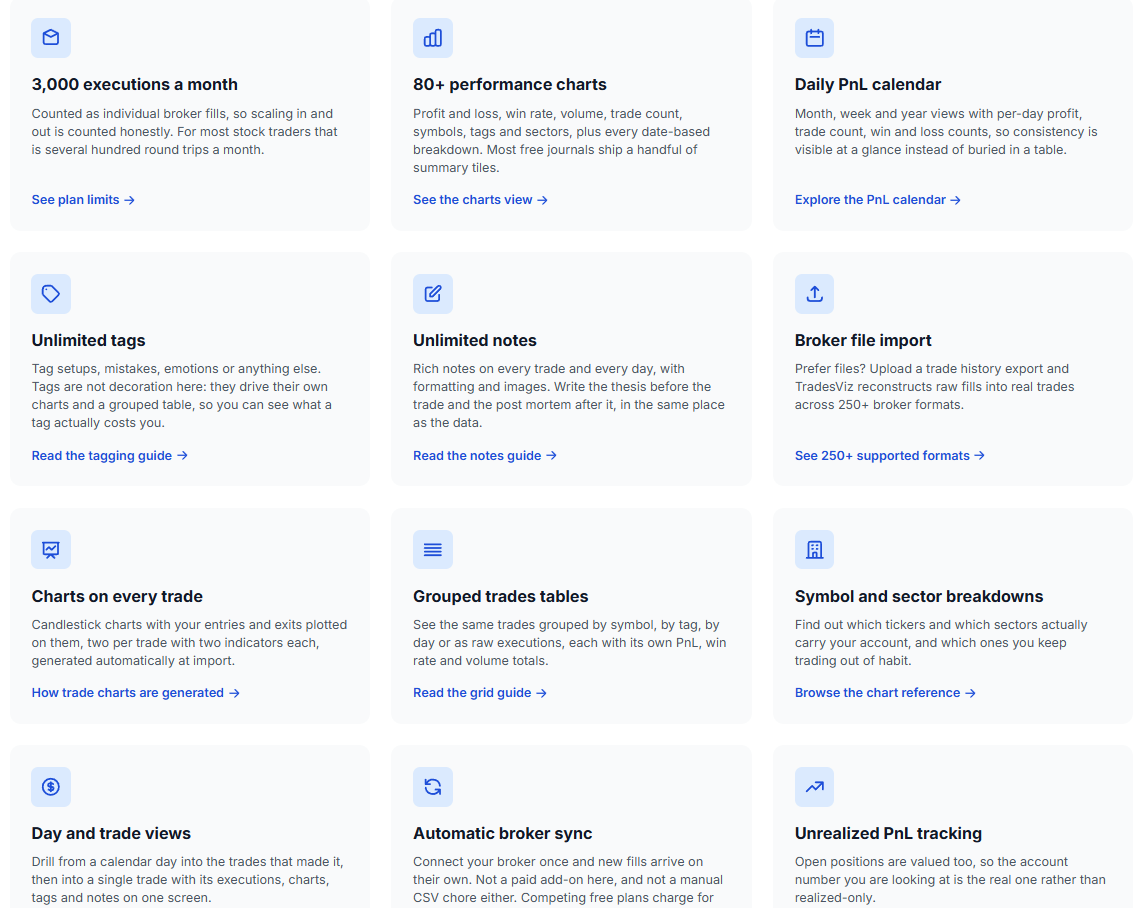The image size is (1138, 908).
Task: Click the tag icon above Unlimited tags
Action: 51,294
